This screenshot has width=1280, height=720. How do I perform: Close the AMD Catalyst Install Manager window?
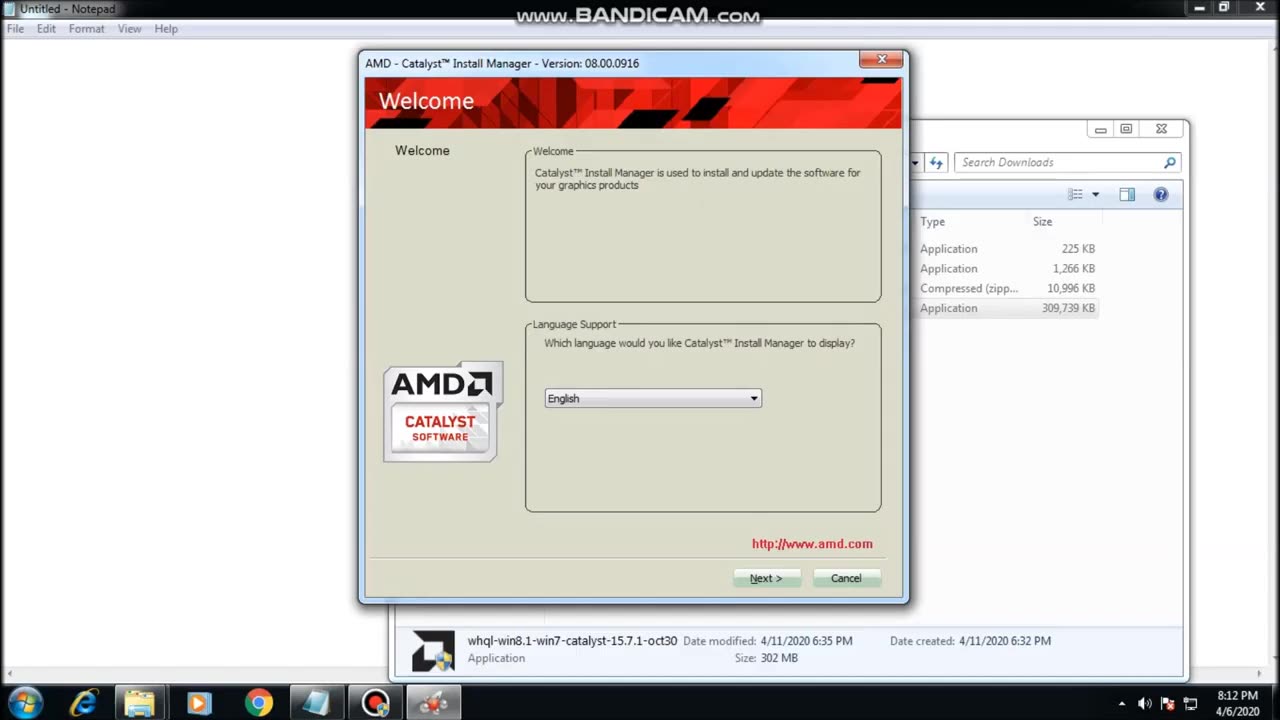(881, 60)
